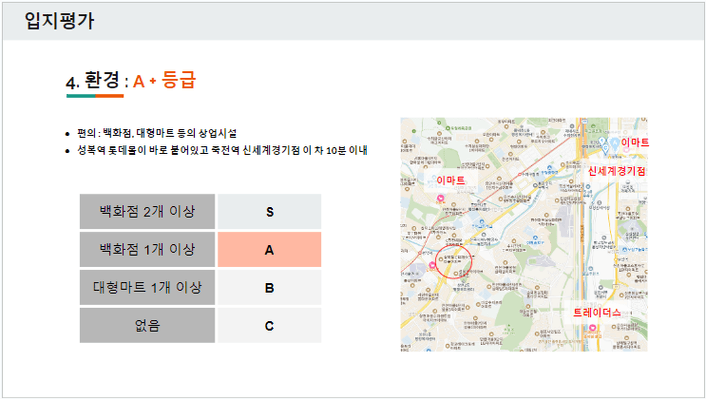
Task: Select the 없음 table cell
Action: click(x=147, y=326)
